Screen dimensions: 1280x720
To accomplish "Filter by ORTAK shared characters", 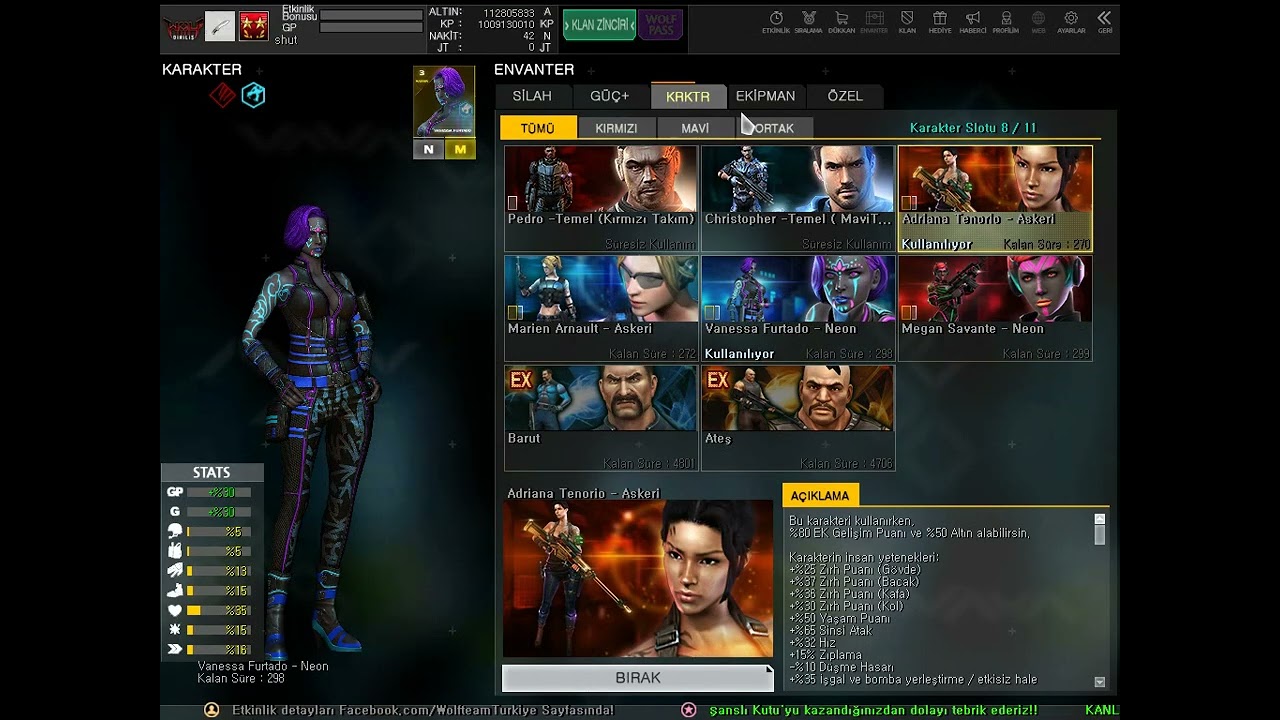I will [774, 128].
